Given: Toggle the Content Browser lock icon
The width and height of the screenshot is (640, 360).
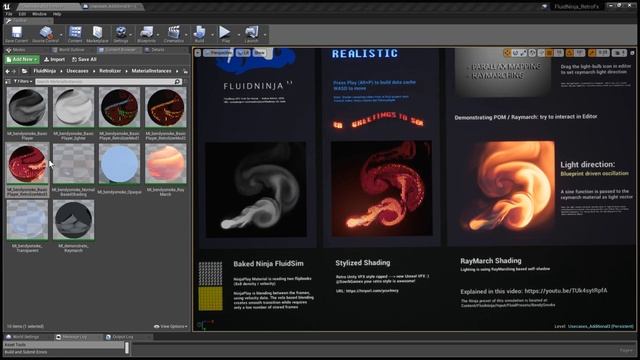Looking at the screenshot, I should 186,71.
